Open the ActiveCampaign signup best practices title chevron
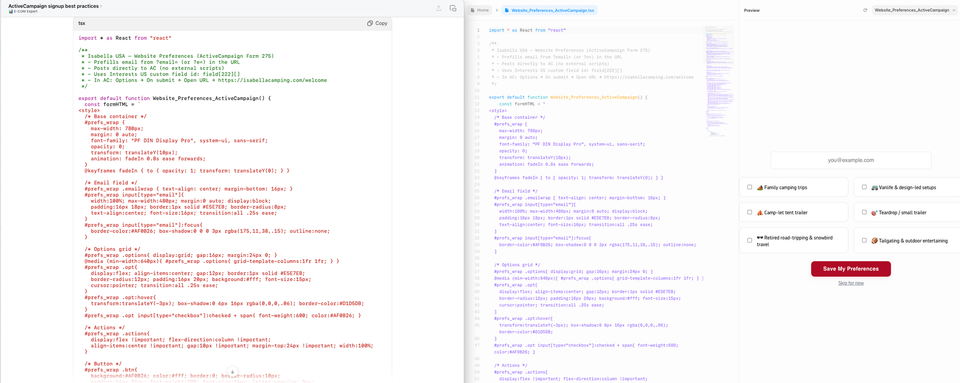Viewport: 960px width, 383px height. coord(101,6)
